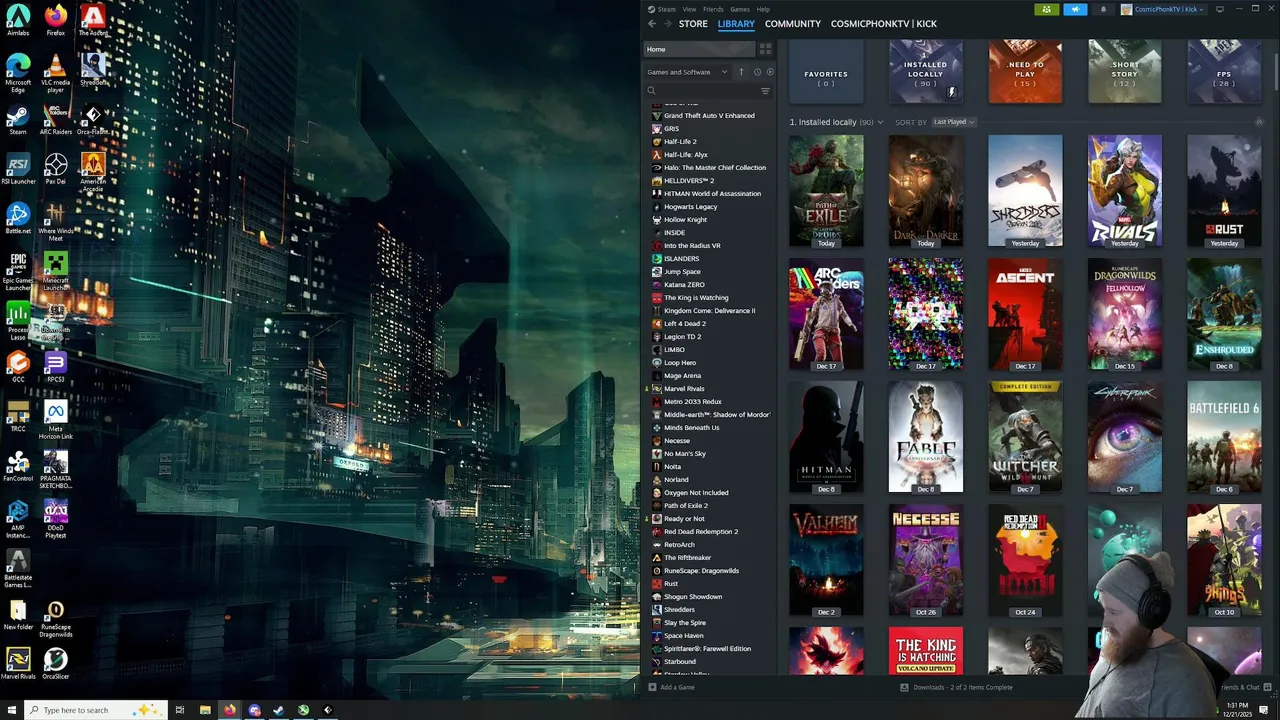This screenshot has height=720, width=1280.
Task: Open the RSI Launcher desktop icon
Action: (x=18, y=168)
